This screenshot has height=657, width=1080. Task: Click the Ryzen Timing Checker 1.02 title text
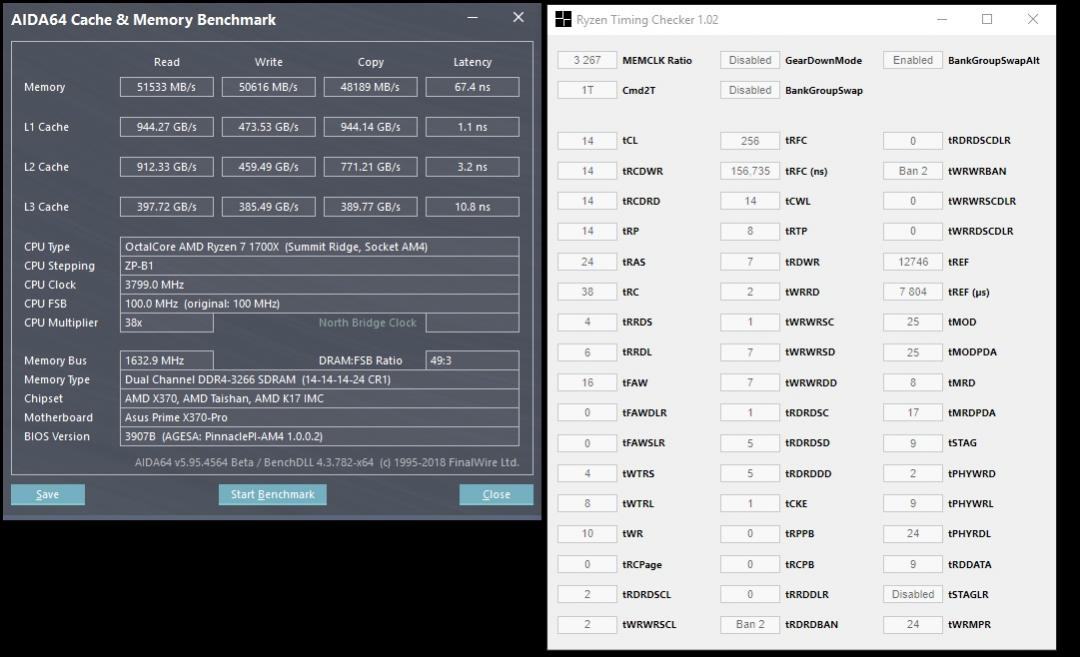coord(647,19)
